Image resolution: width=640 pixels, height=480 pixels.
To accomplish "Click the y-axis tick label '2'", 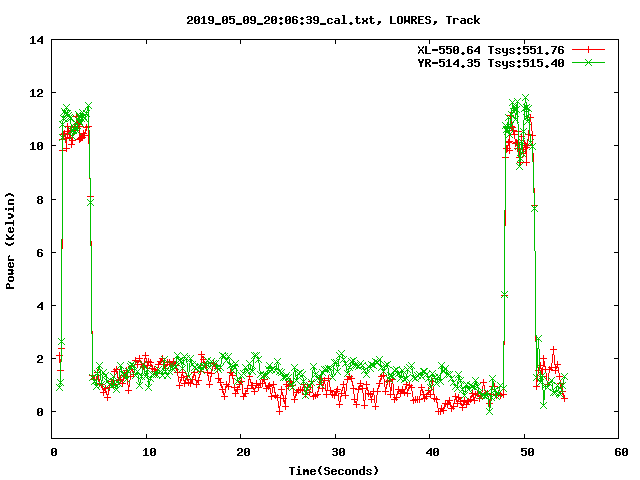I will [x=40, y=359].
